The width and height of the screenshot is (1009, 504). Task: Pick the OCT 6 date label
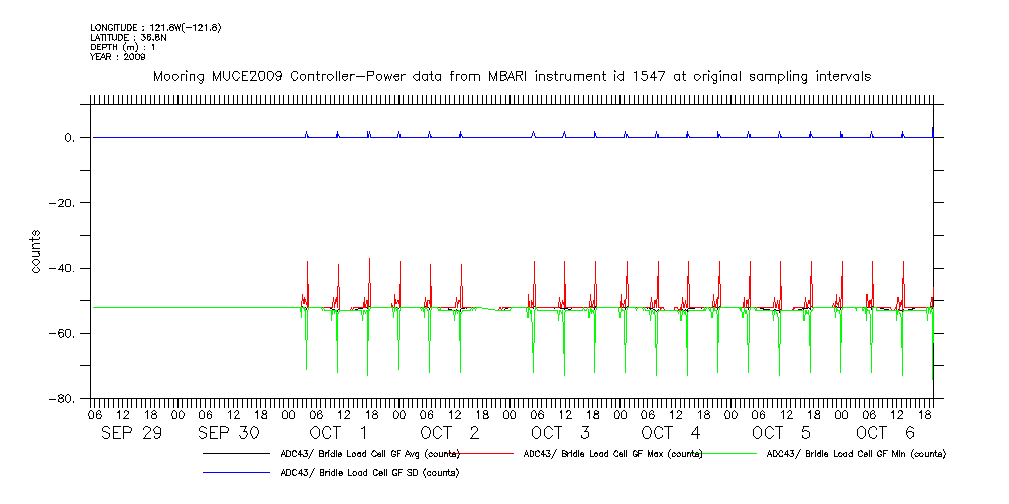884,433
